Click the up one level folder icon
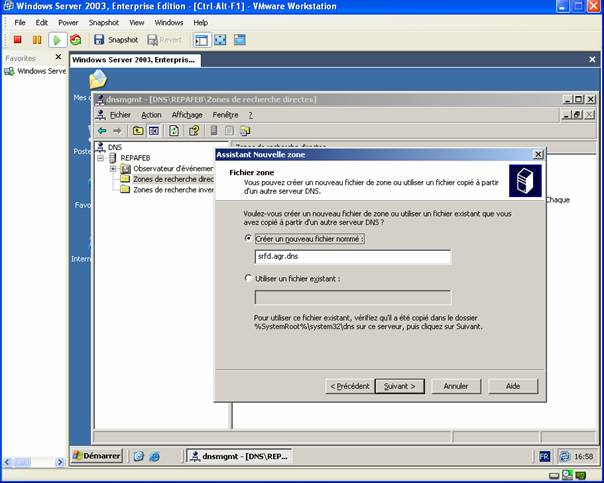The width and height of the screenshot is (604, 483). 138,131
